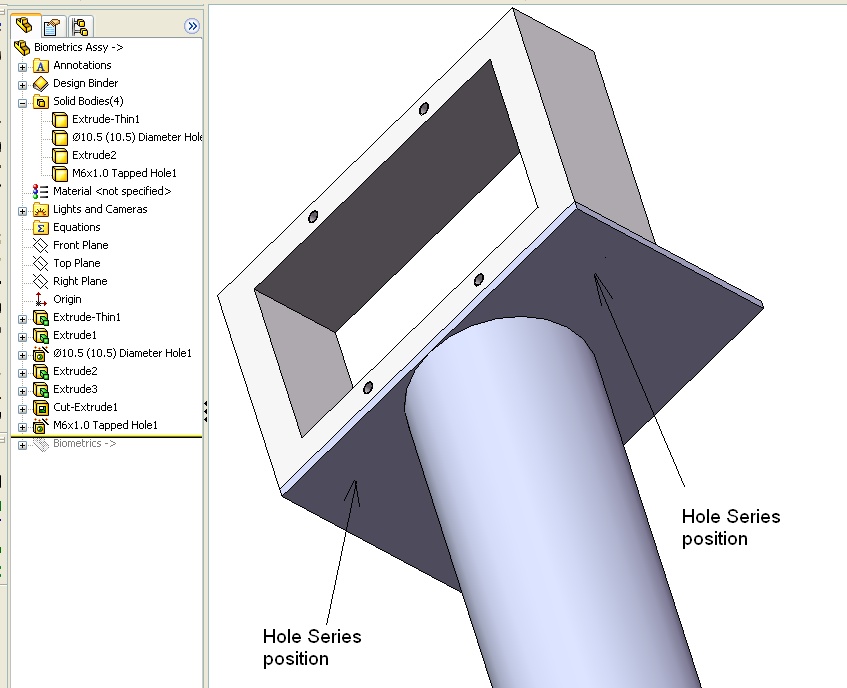Click the Extrude1 feature icon
The image size is (847, 688).
coord(41,335)
